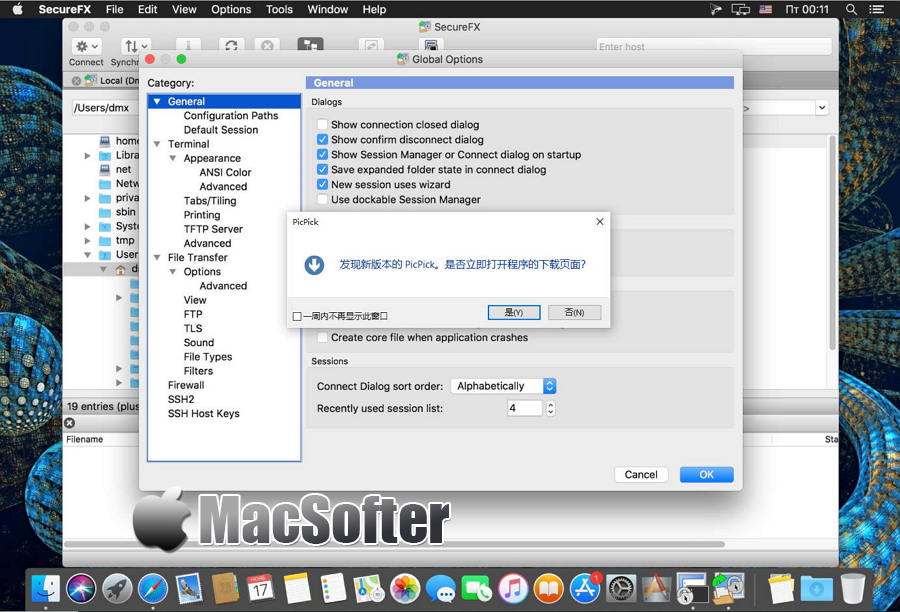Select SSH Host Keys in the category tree
Viewport: 900px width, 612px height.
[204, 414]
